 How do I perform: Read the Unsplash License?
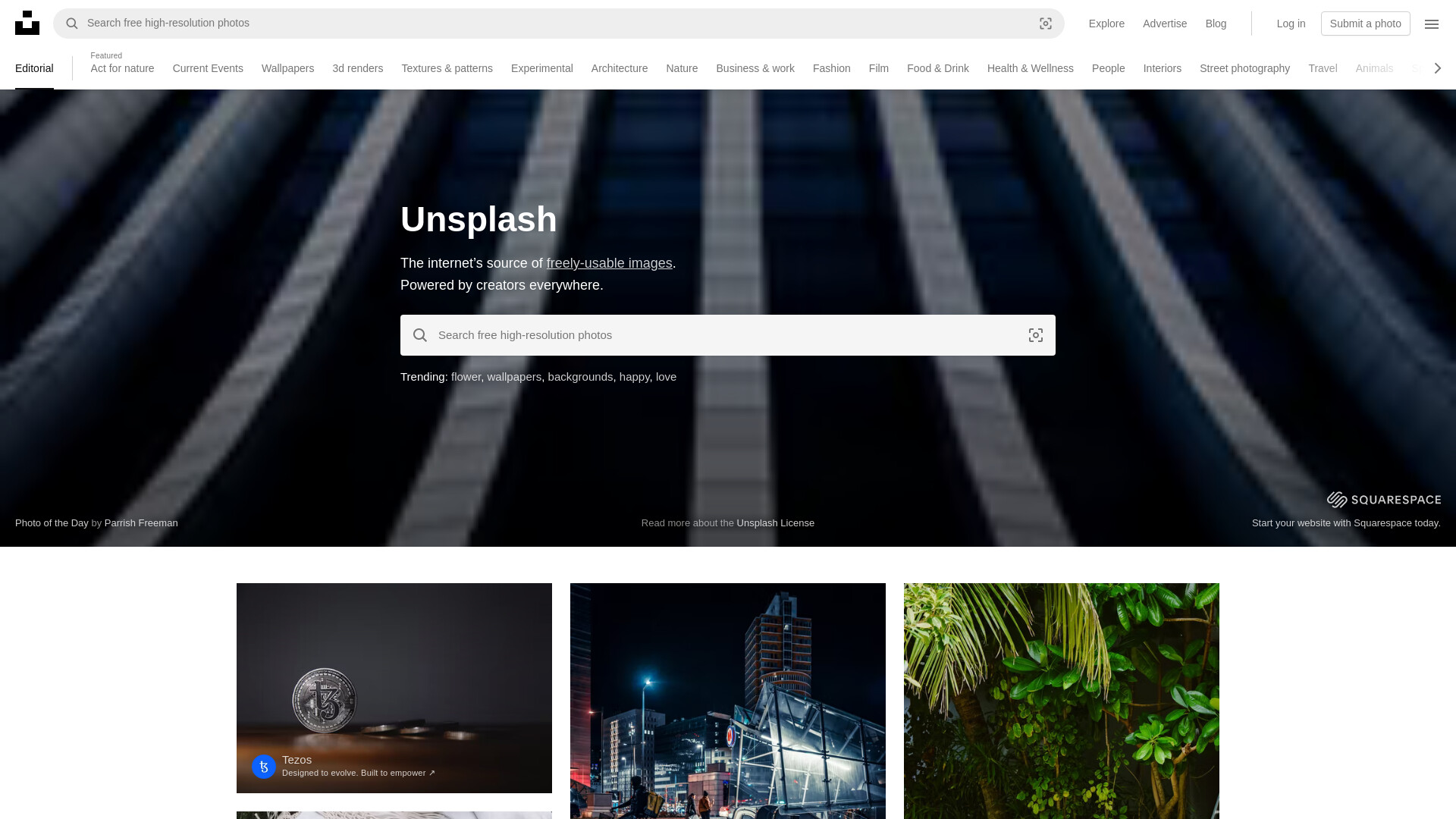775,523
